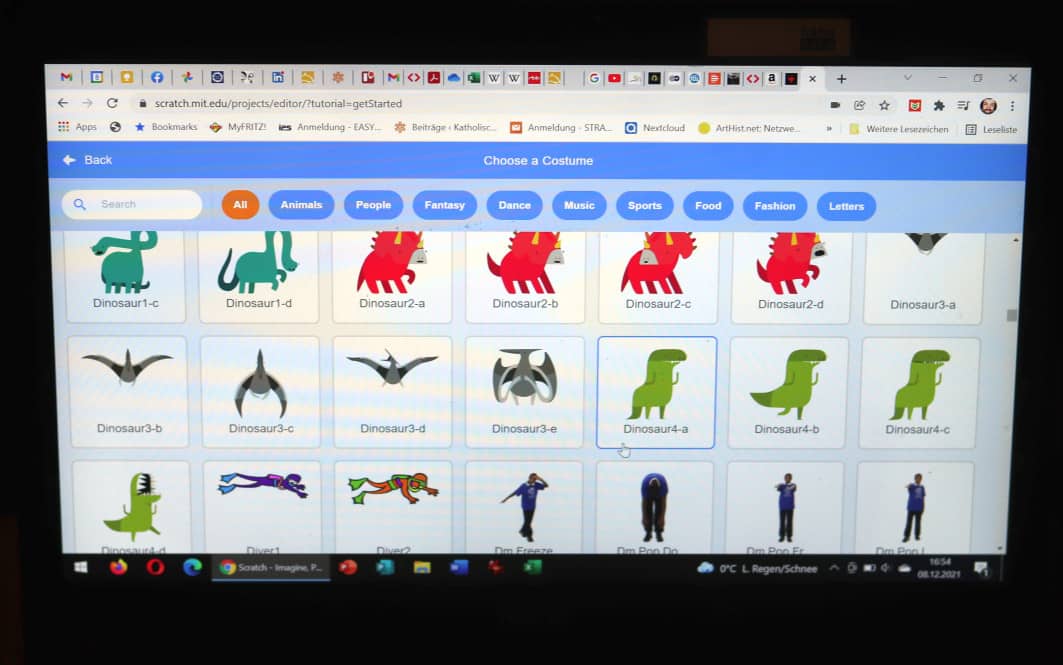Viewport: 1063px width, 665px height.
Task: Open a new browser tab
Action: (x=841, y=79)
